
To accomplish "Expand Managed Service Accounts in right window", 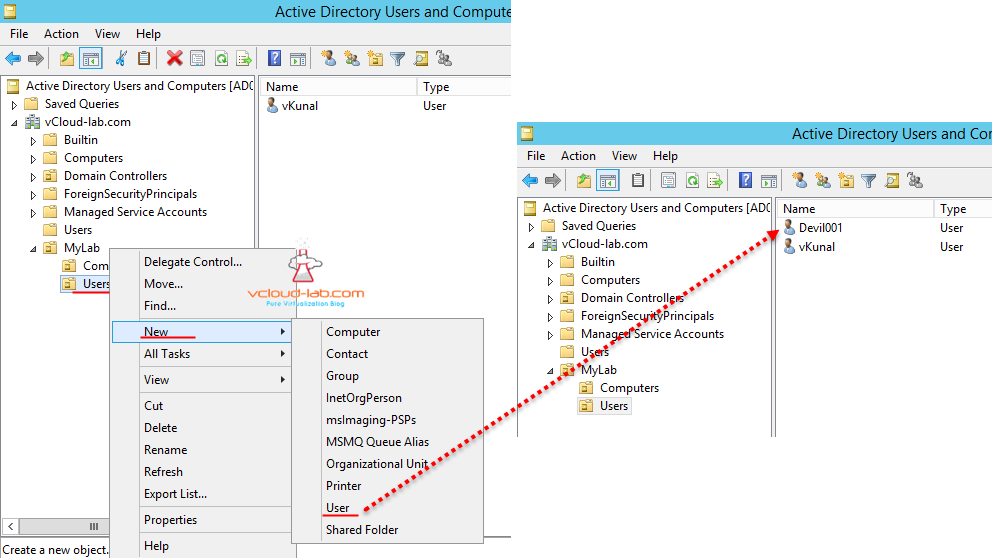I will pyautogui.click(x=550, y=335).
